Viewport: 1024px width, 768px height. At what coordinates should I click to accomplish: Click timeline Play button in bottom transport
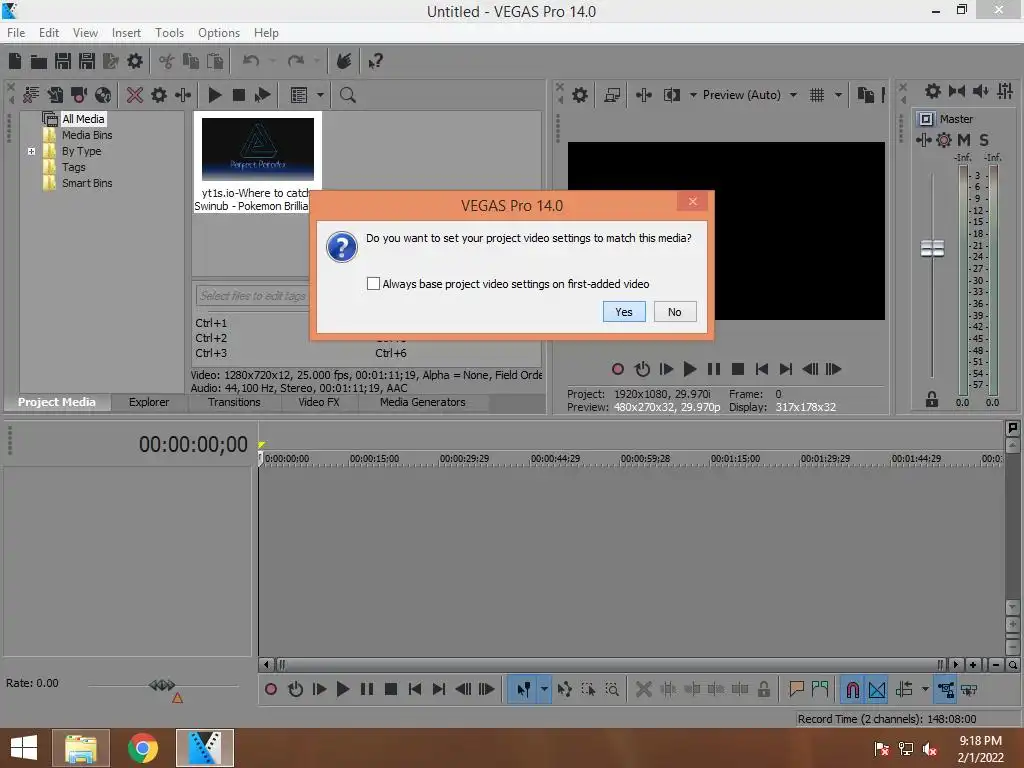click(x=343, y=690)
